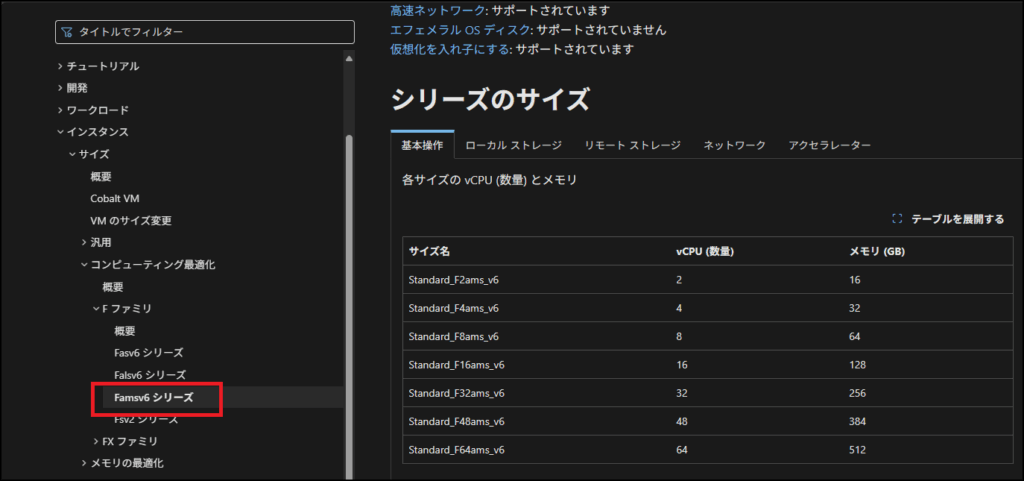Image resolution: width=1024 pixels, height=481 pixels.
Task: Open the VM のサイズ変更 page
Action: pos(131,221)
